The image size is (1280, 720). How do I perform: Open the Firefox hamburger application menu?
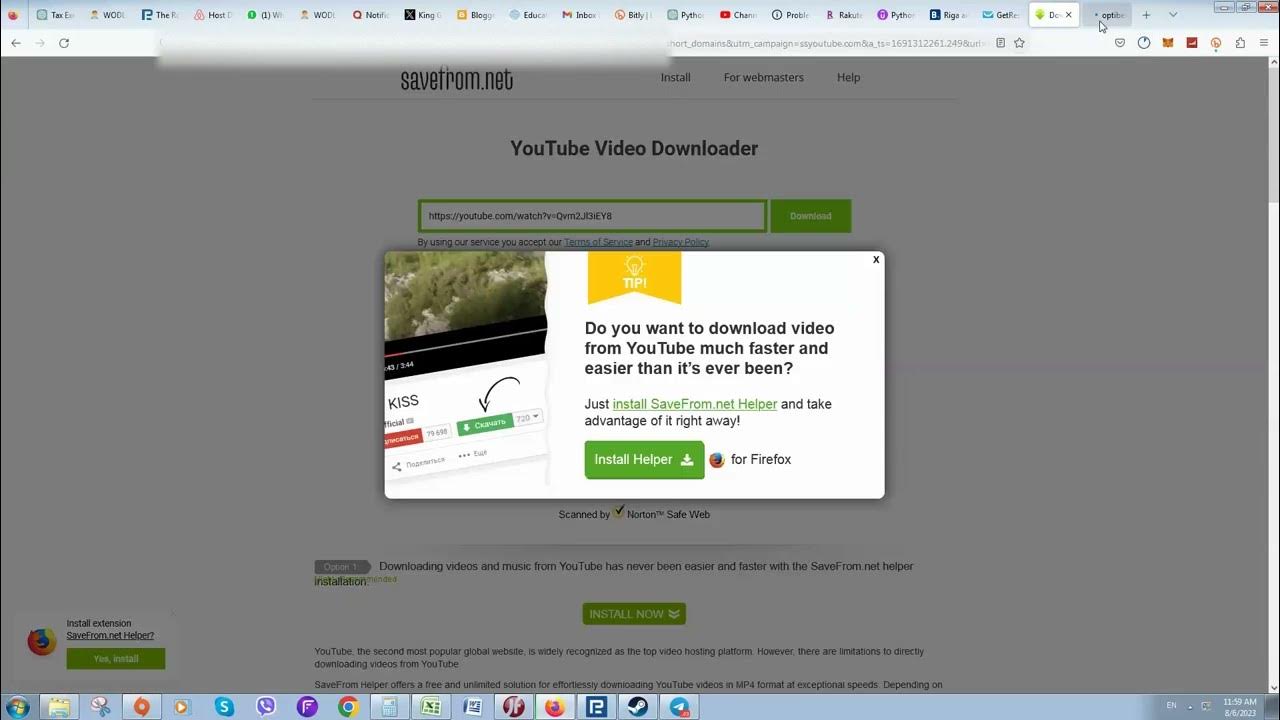pos(1264,43)
